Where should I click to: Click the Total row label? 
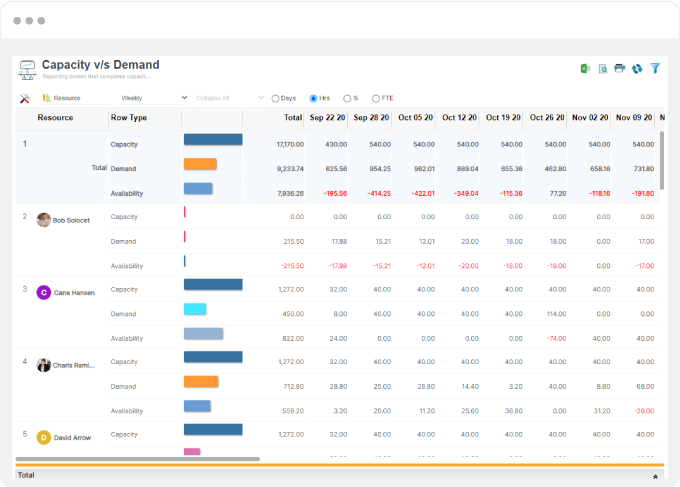point(99,168)
